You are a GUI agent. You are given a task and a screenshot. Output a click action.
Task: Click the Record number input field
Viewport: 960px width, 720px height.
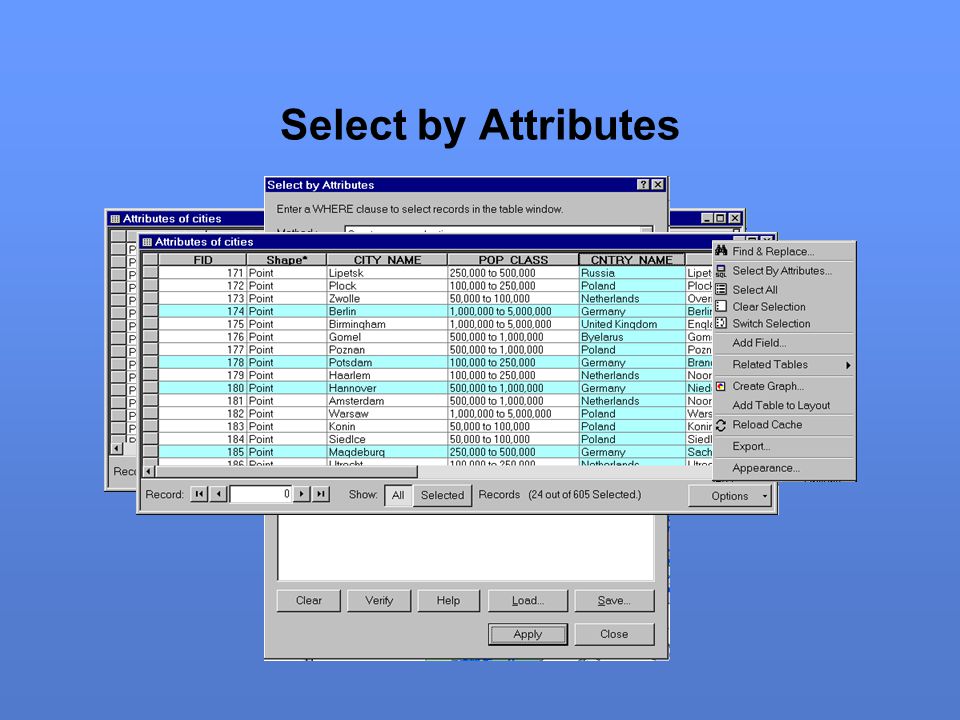(261, 494)
